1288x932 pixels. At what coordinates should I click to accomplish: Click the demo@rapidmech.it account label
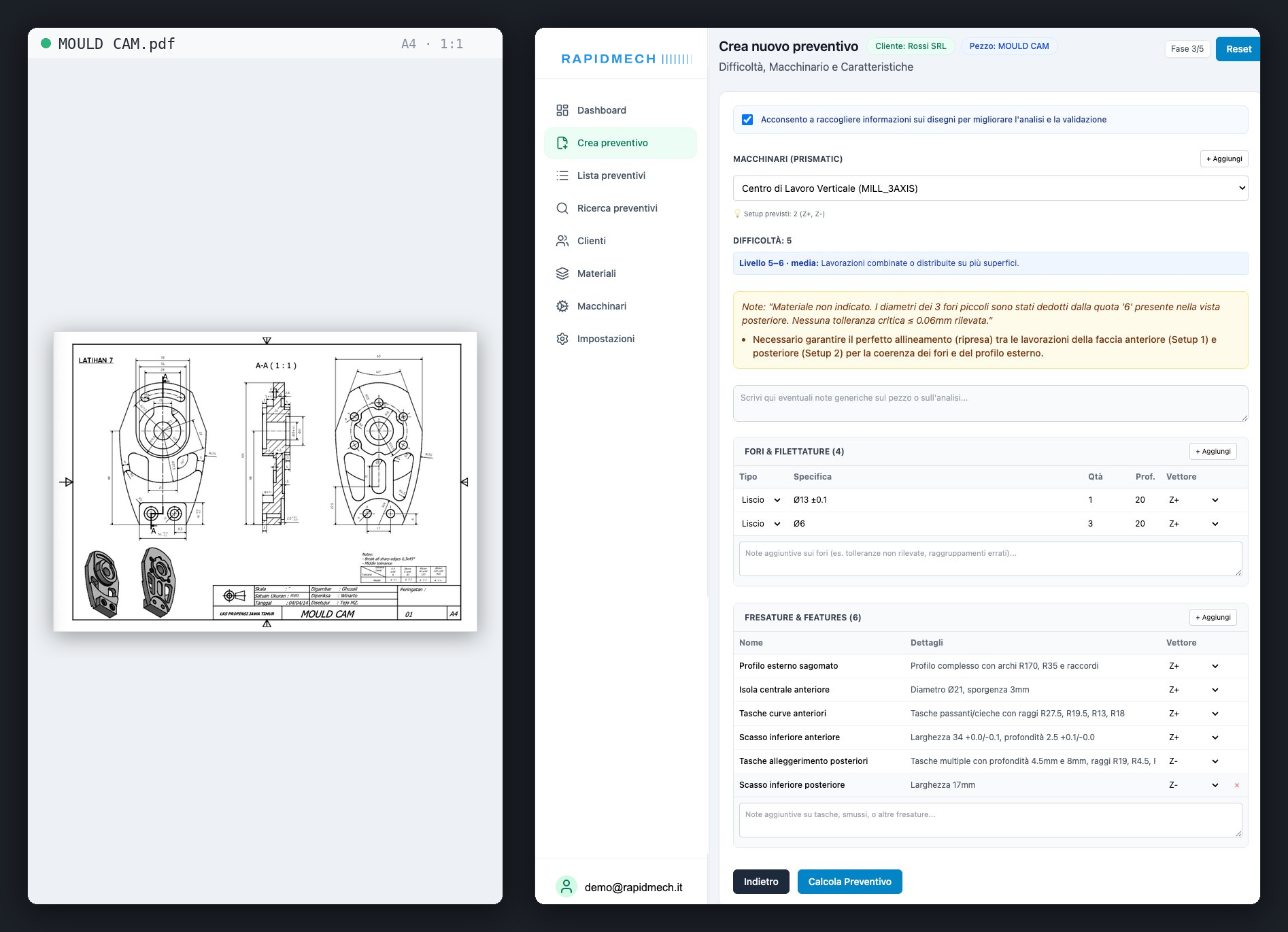pos(633,887)
